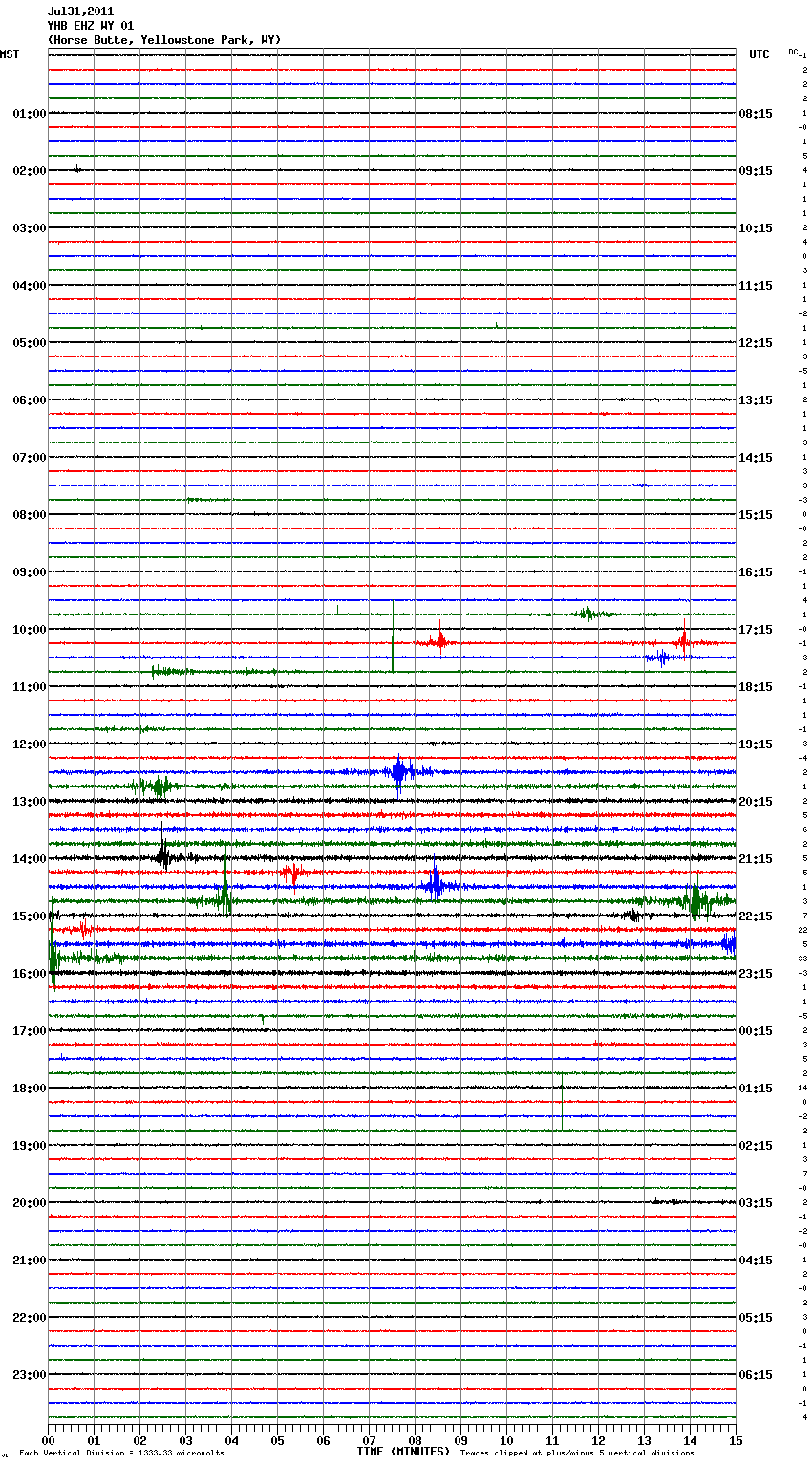This screenshot has height=1466, width=812.
Task: Select minute tick label 10 on x-axis
Action: [507, 1441]
